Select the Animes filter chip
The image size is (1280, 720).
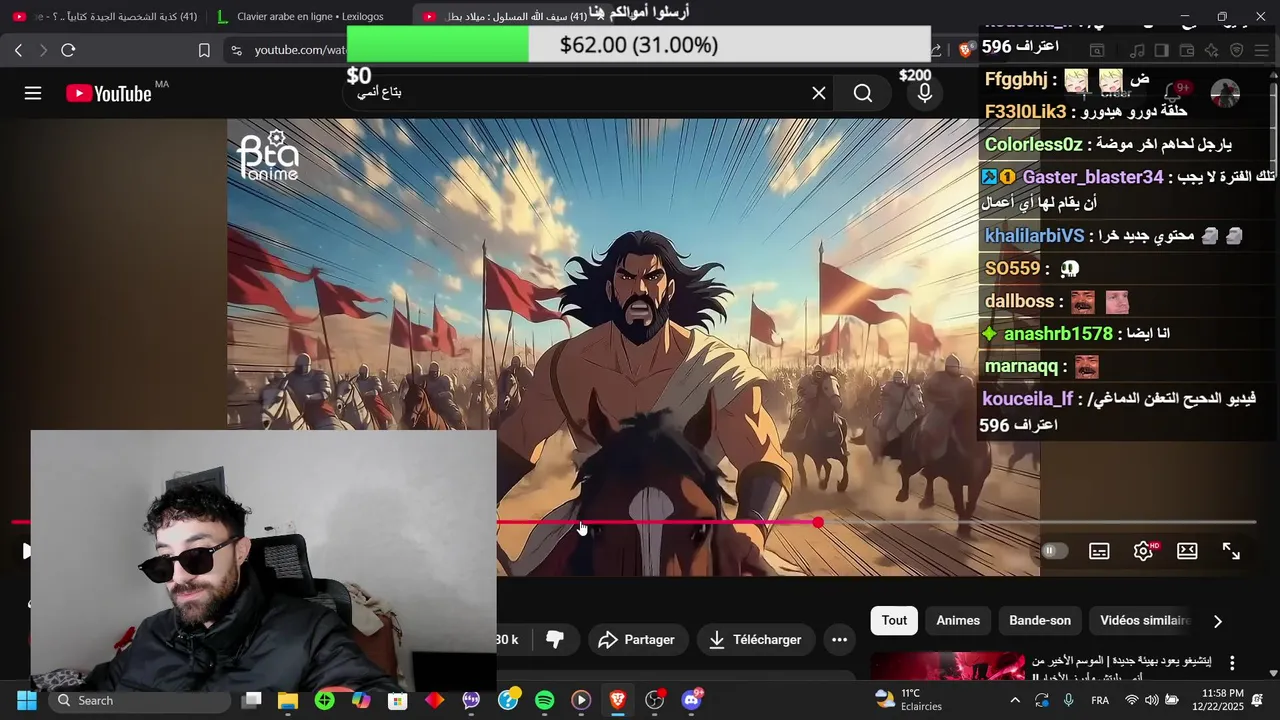[x=958, y=620]
